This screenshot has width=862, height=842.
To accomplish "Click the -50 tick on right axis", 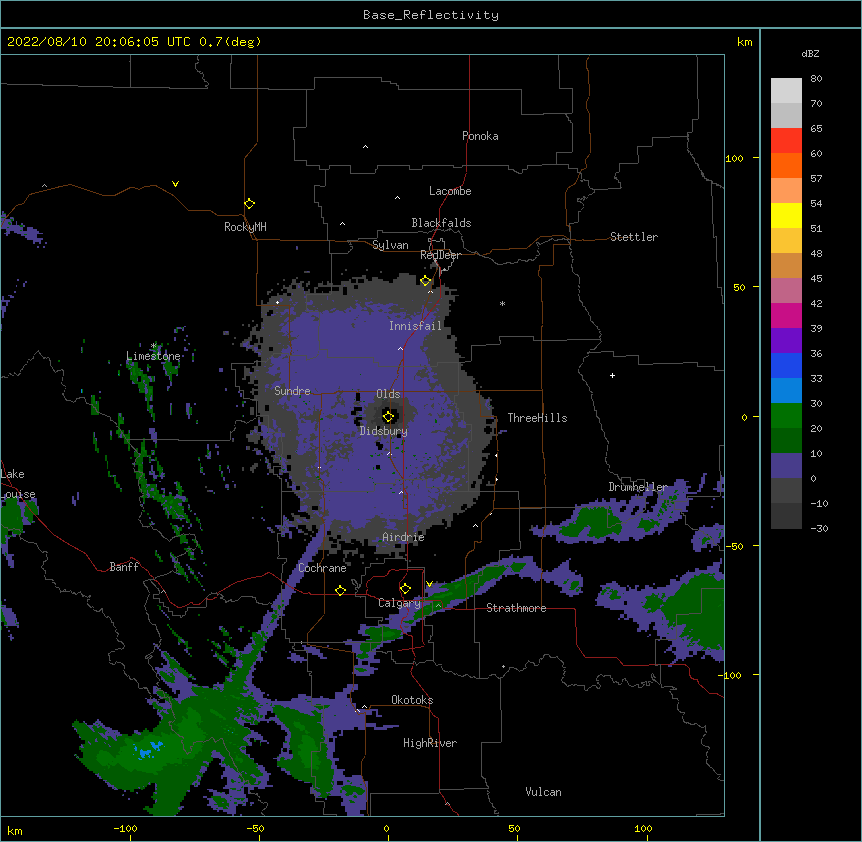I will 734,546.
